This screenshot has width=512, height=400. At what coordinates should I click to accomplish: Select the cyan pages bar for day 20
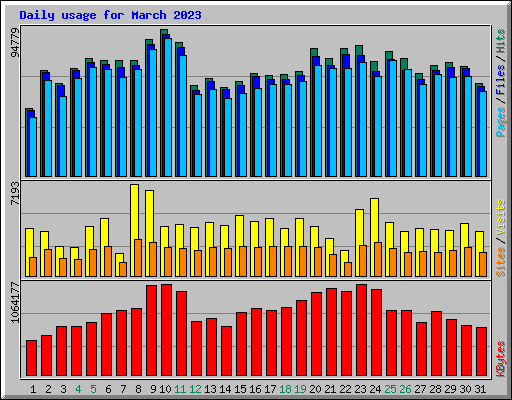point(318,121)
